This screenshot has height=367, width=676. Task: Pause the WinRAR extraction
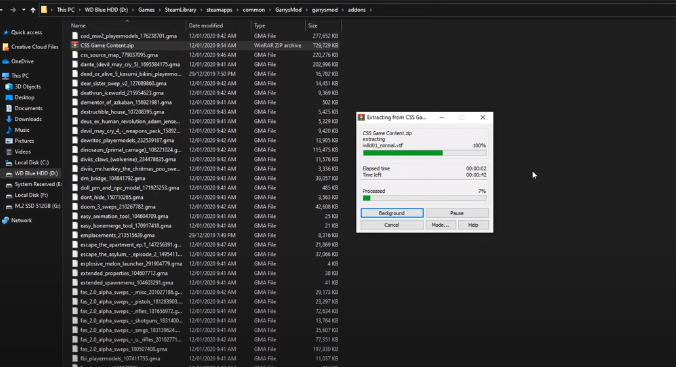click(457, 213)
